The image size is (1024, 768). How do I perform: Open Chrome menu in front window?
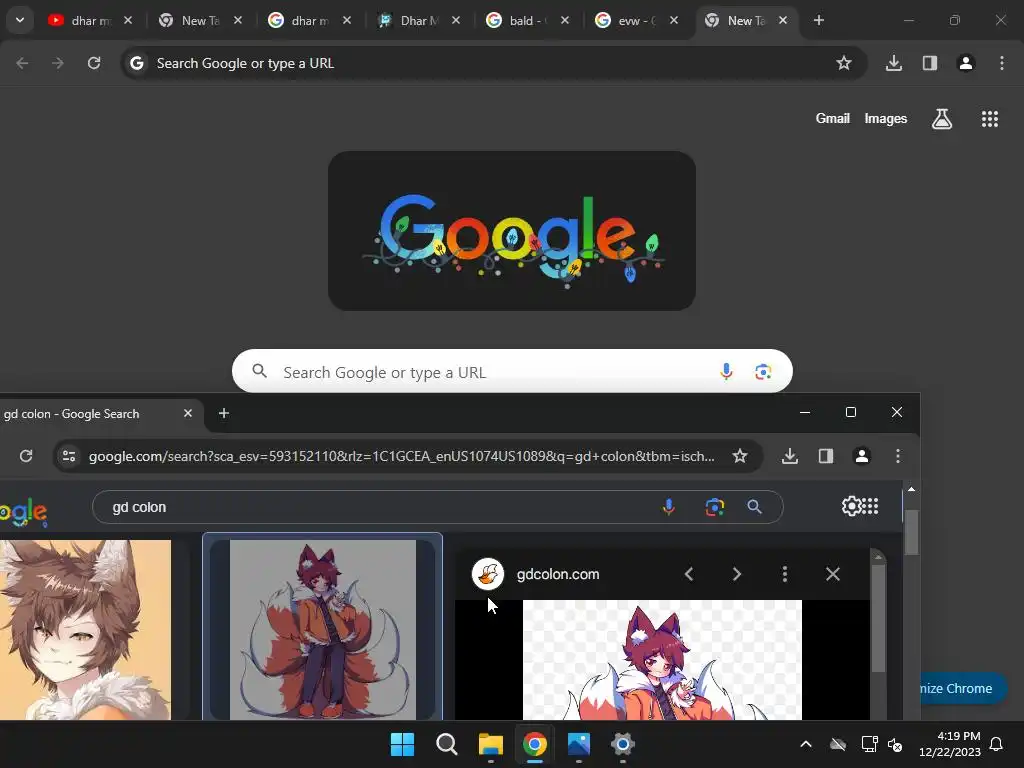click(898, 456)
